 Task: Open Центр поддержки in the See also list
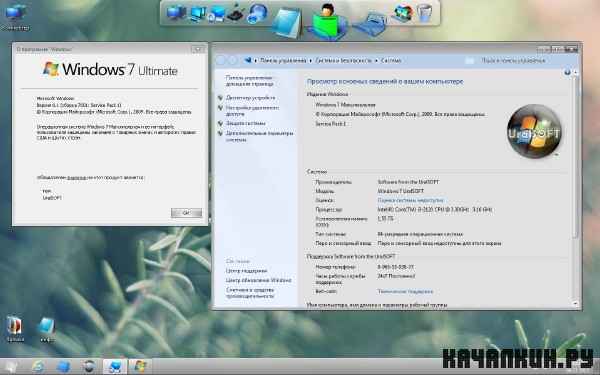(x=246, y=271)
